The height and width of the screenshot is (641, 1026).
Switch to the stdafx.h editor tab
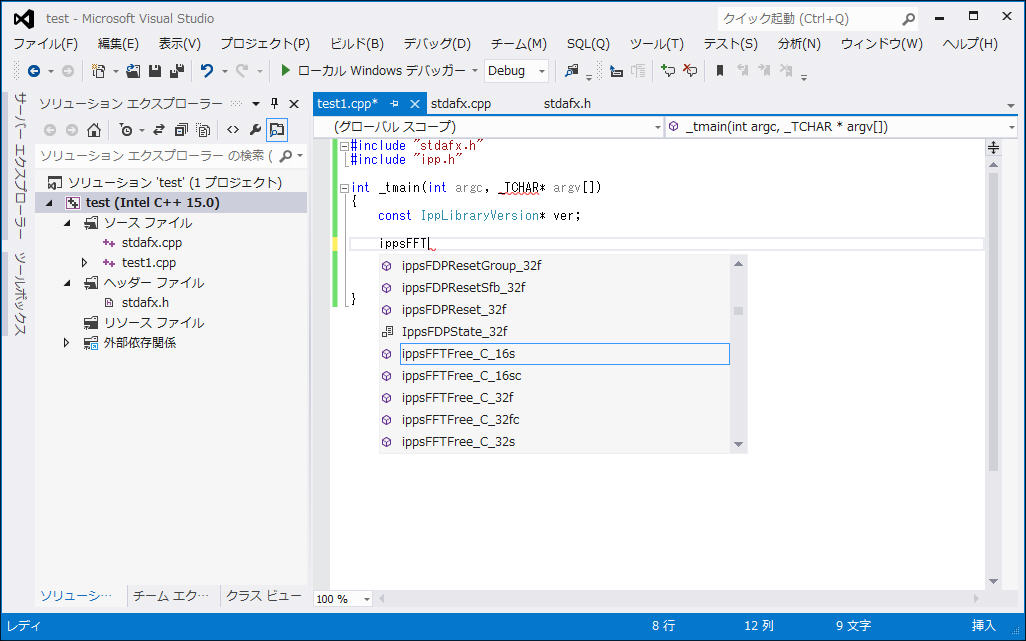coord(567,104)
